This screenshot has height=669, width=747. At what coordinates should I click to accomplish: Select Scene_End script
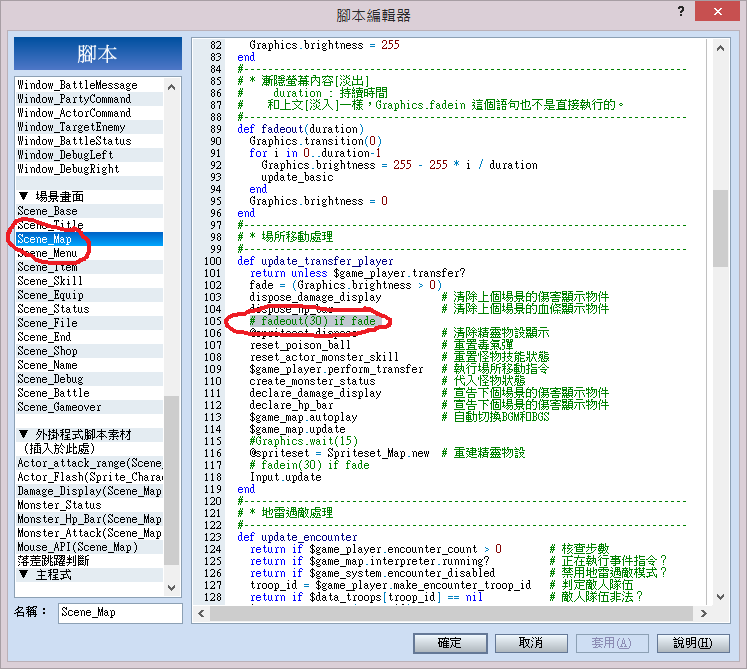[x=90, y=337]
